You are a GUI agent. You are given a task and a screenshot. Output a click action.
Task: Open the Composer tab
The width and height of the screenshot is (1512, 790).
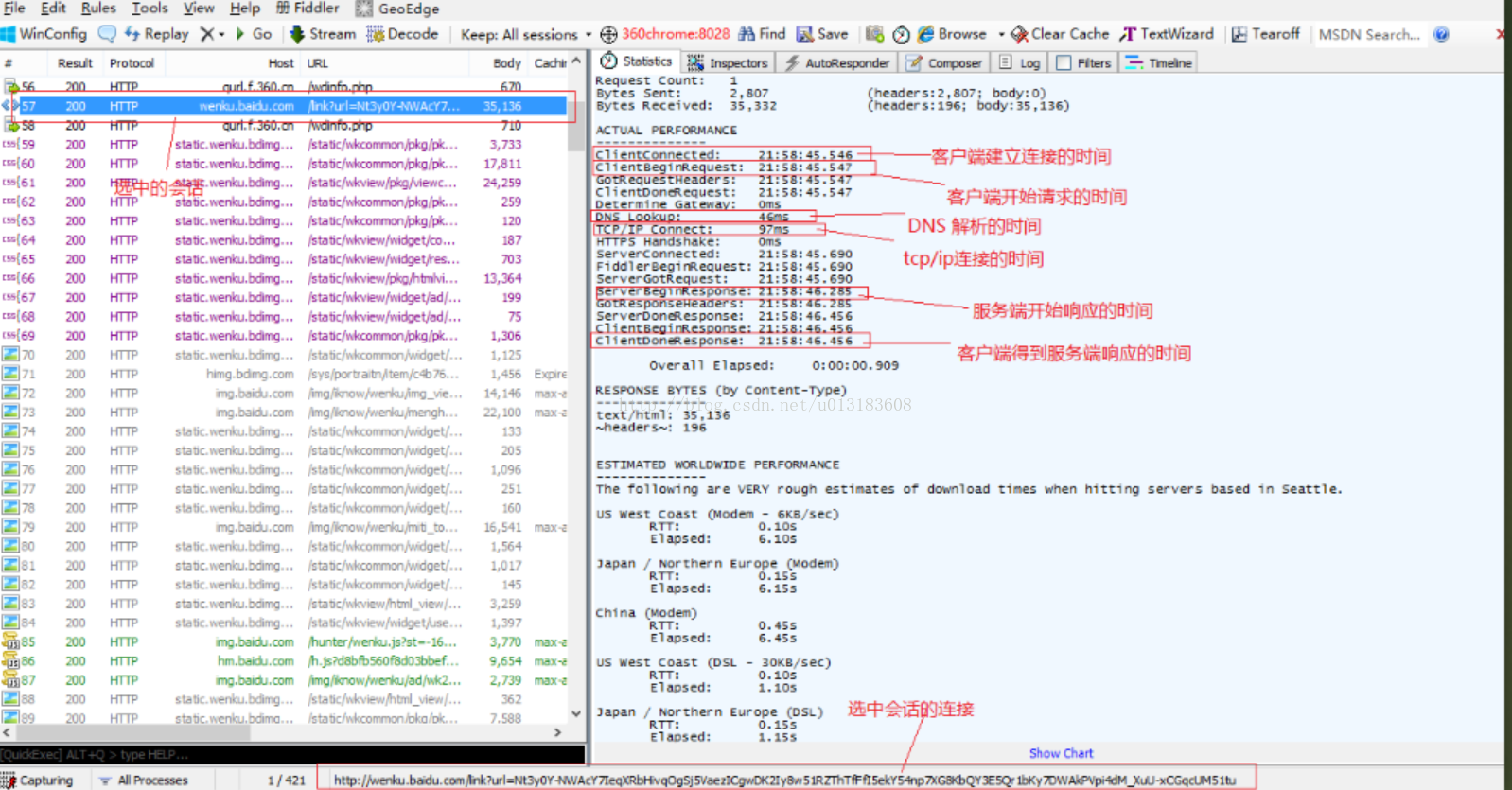point(945,62)
